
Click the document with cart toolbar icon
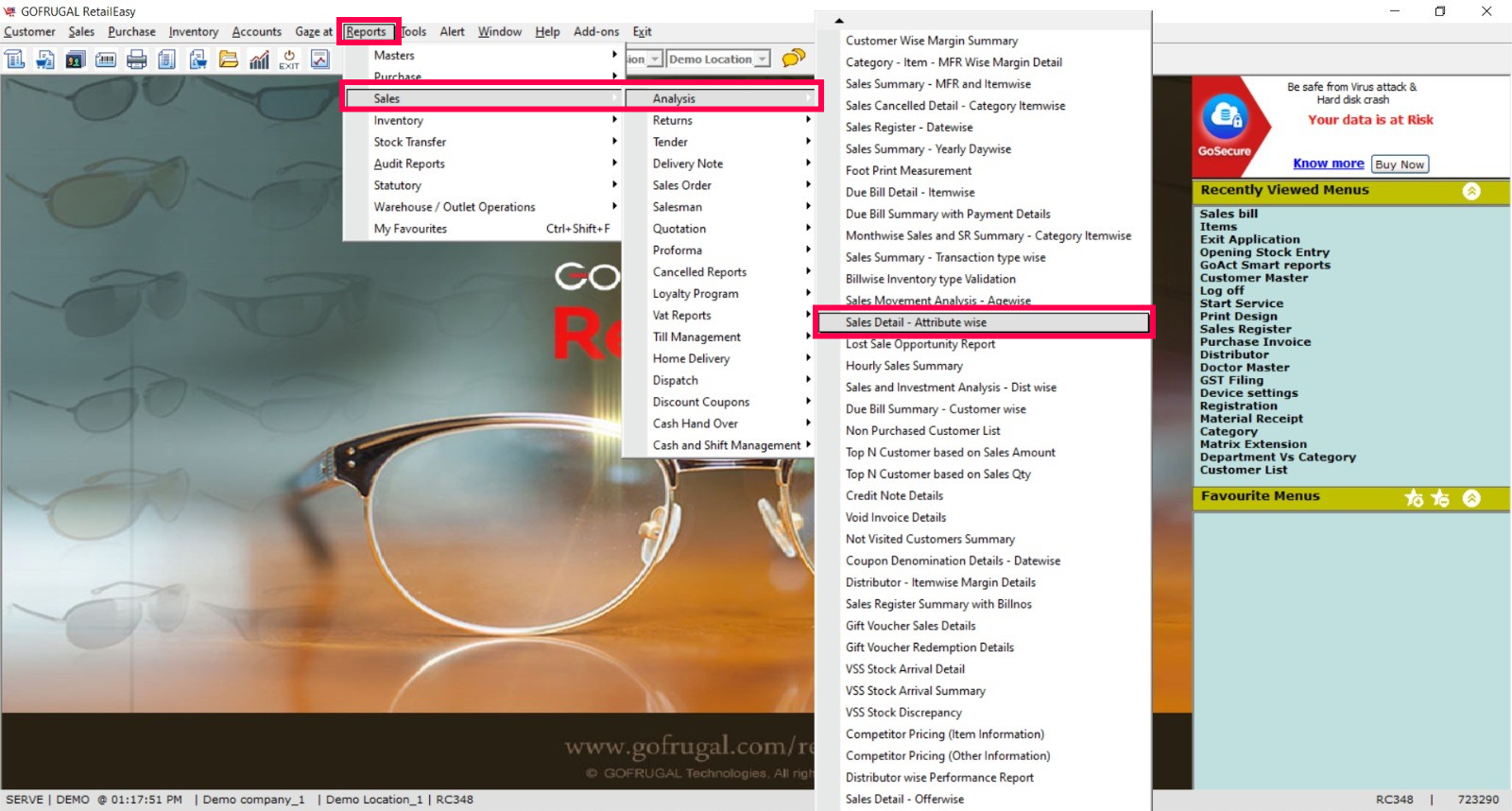(x=198, y=60)
